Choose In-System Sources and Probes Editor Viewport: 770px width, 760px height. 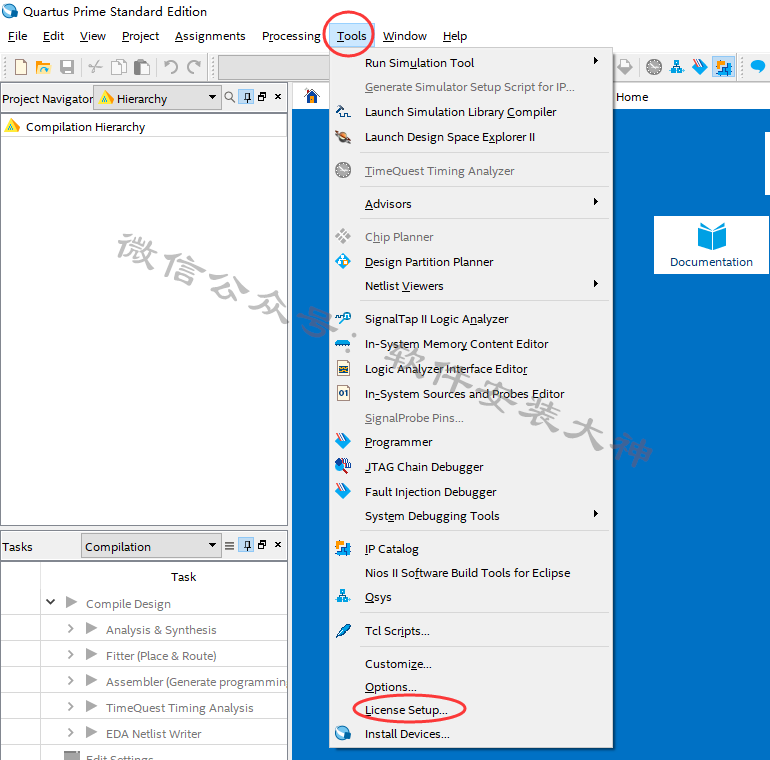[471, 394]
